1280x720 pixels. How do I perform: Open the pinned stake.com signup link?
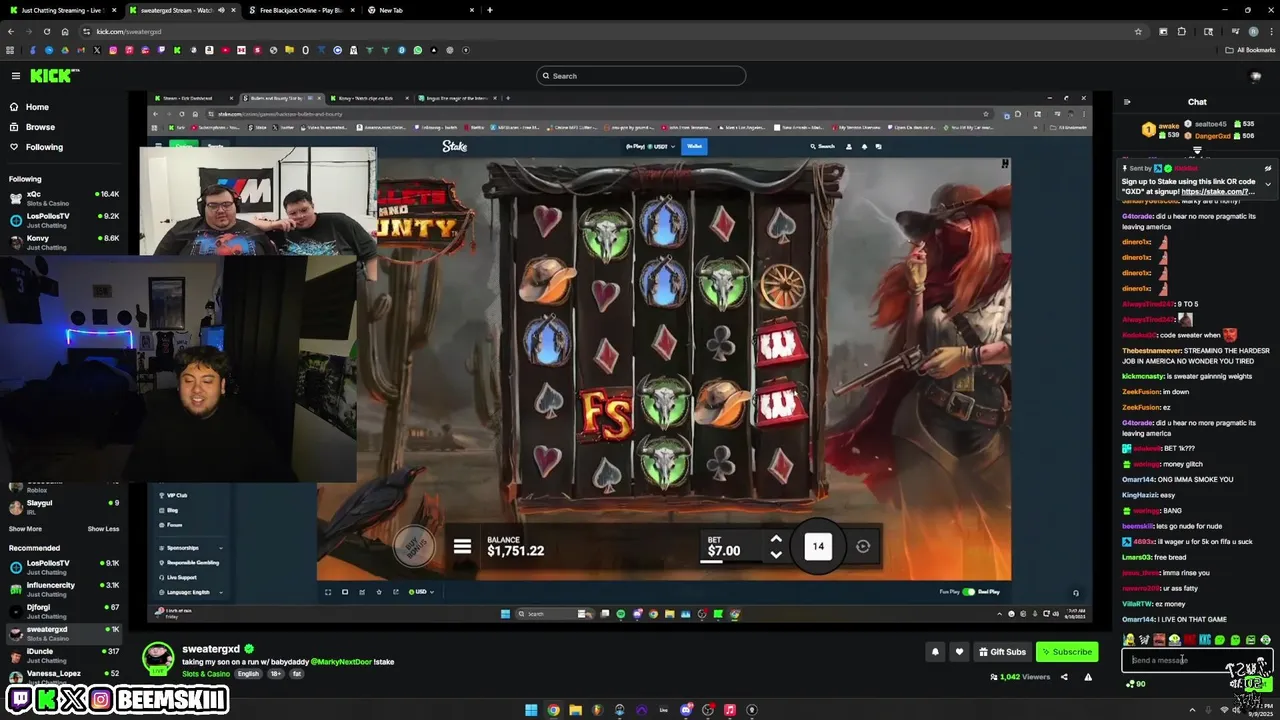(x=1217, y=192)
